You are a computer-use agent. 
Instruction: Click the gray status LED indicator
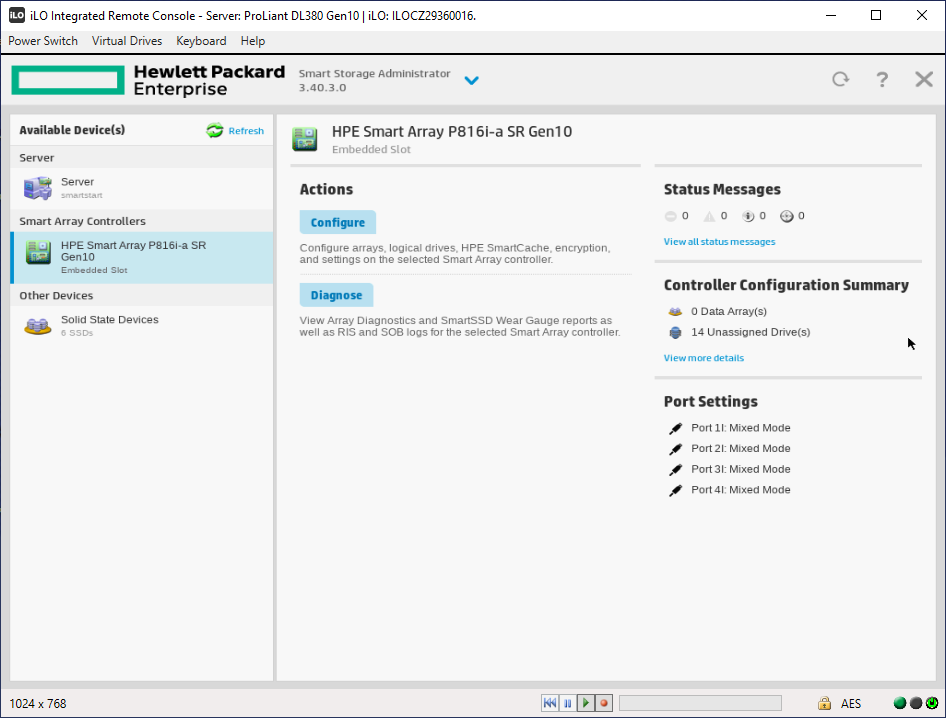[x=916, y=703]
